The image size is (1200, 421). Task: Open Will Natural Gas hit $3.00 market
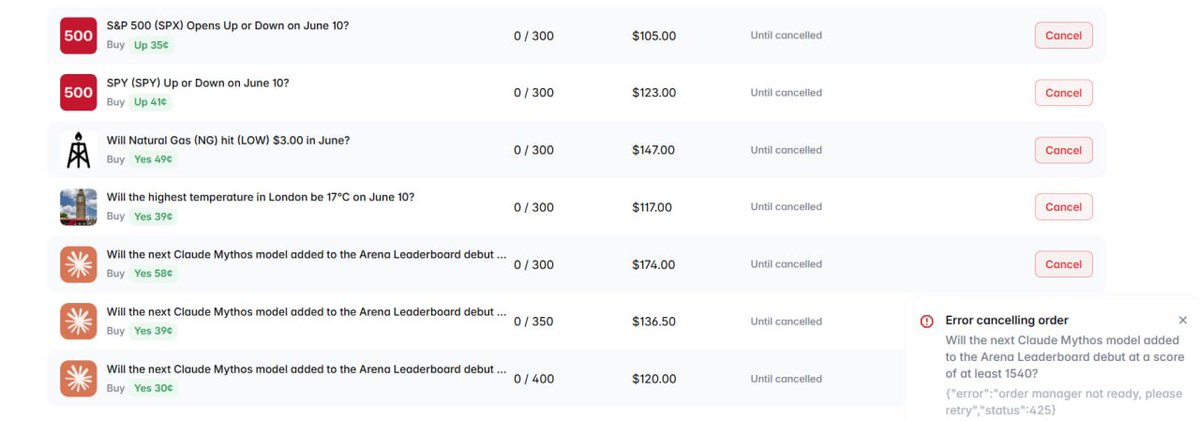pos(228,140)
